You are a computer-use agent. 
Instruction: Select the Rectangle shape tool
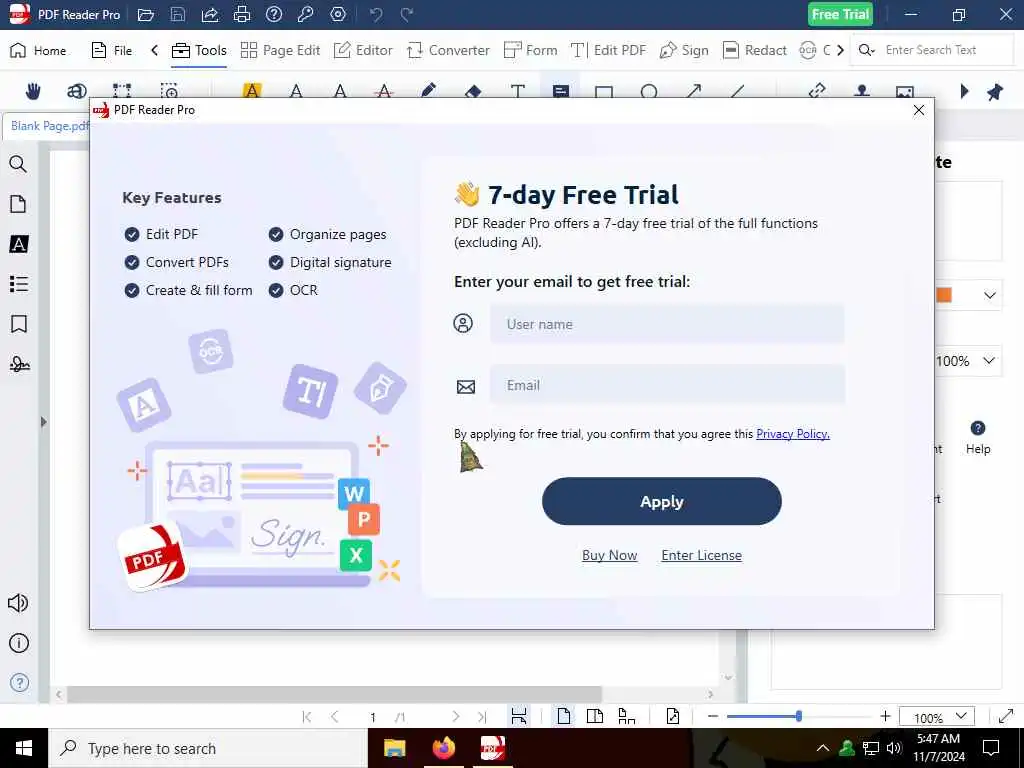604,91
